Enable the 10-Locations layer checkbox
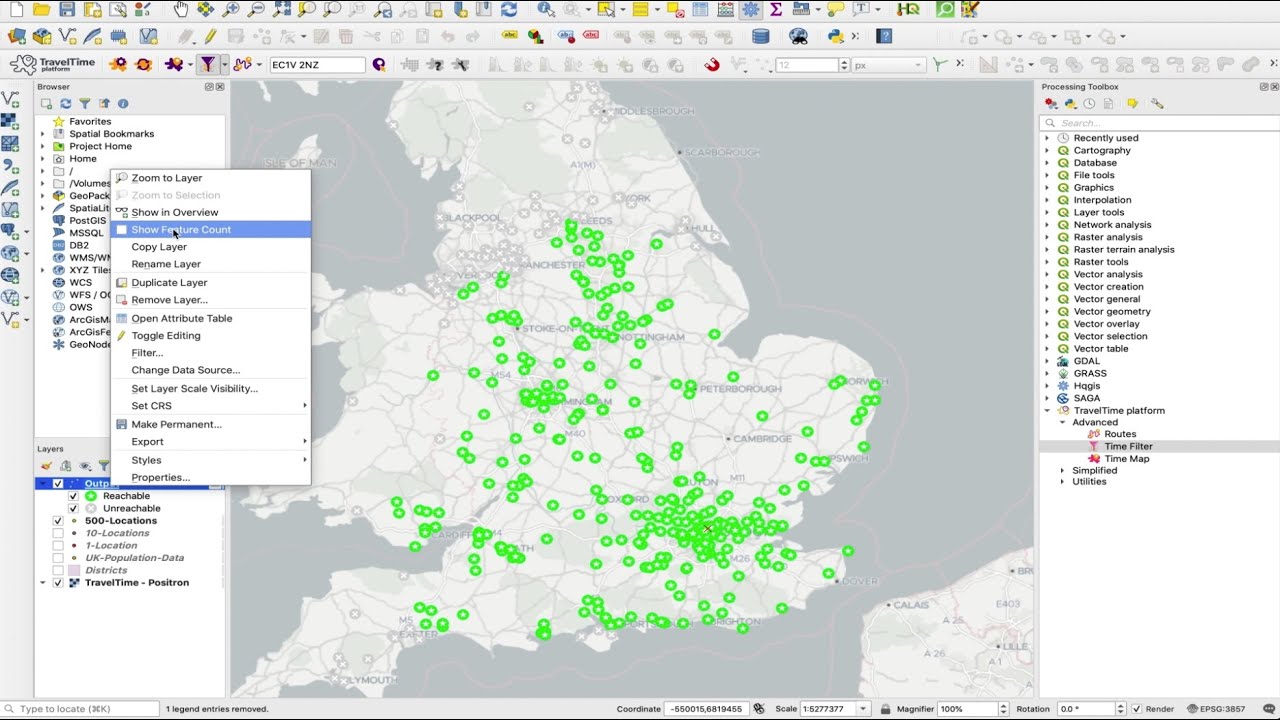Viewport: 1280px width, 720px height. (x=58, y=533)
